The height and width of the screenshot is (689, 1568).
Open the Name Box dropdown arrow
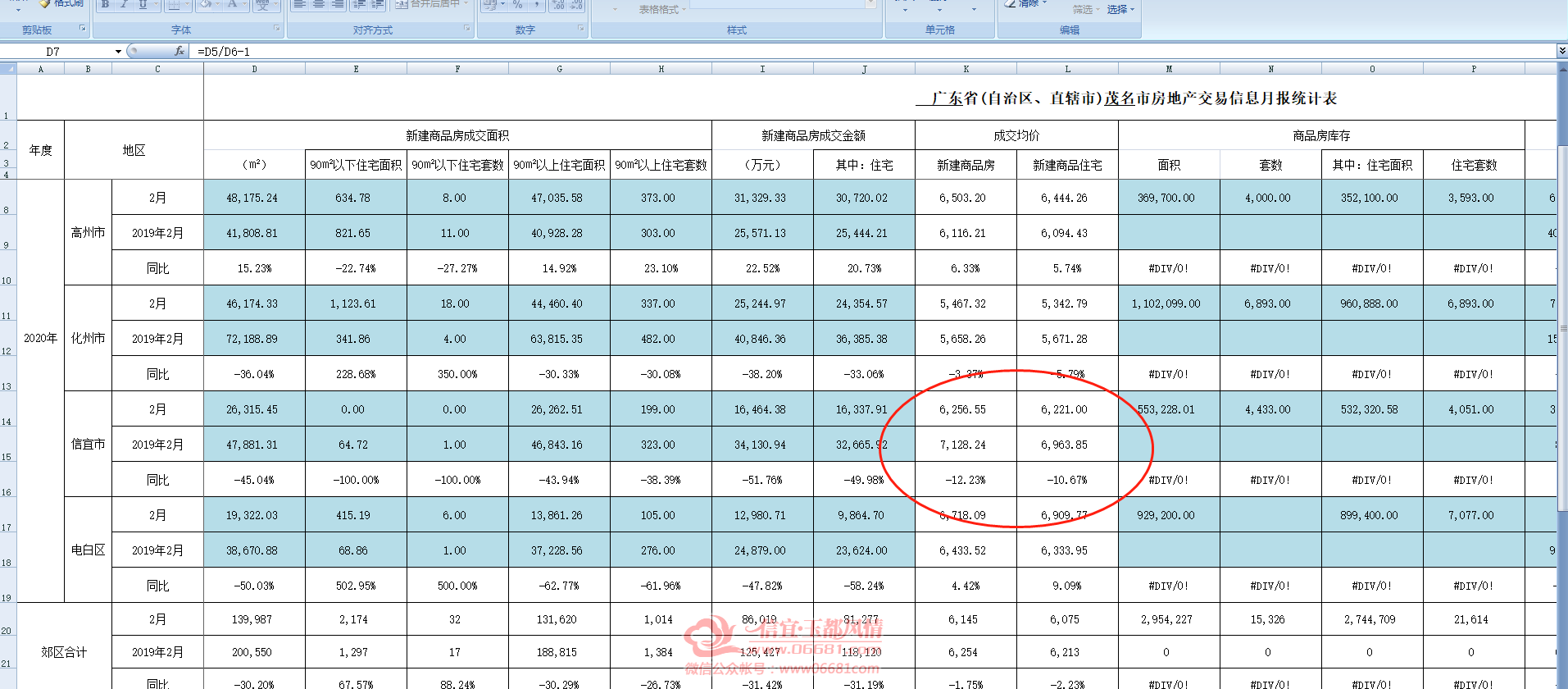pos(118,51)
